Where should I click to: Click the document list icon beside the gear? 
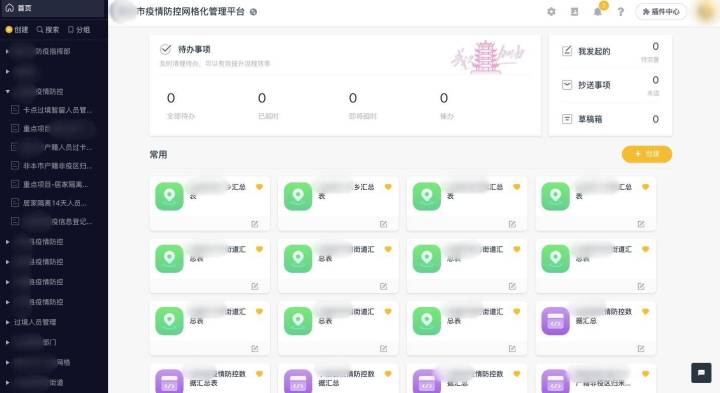(574, 12)
